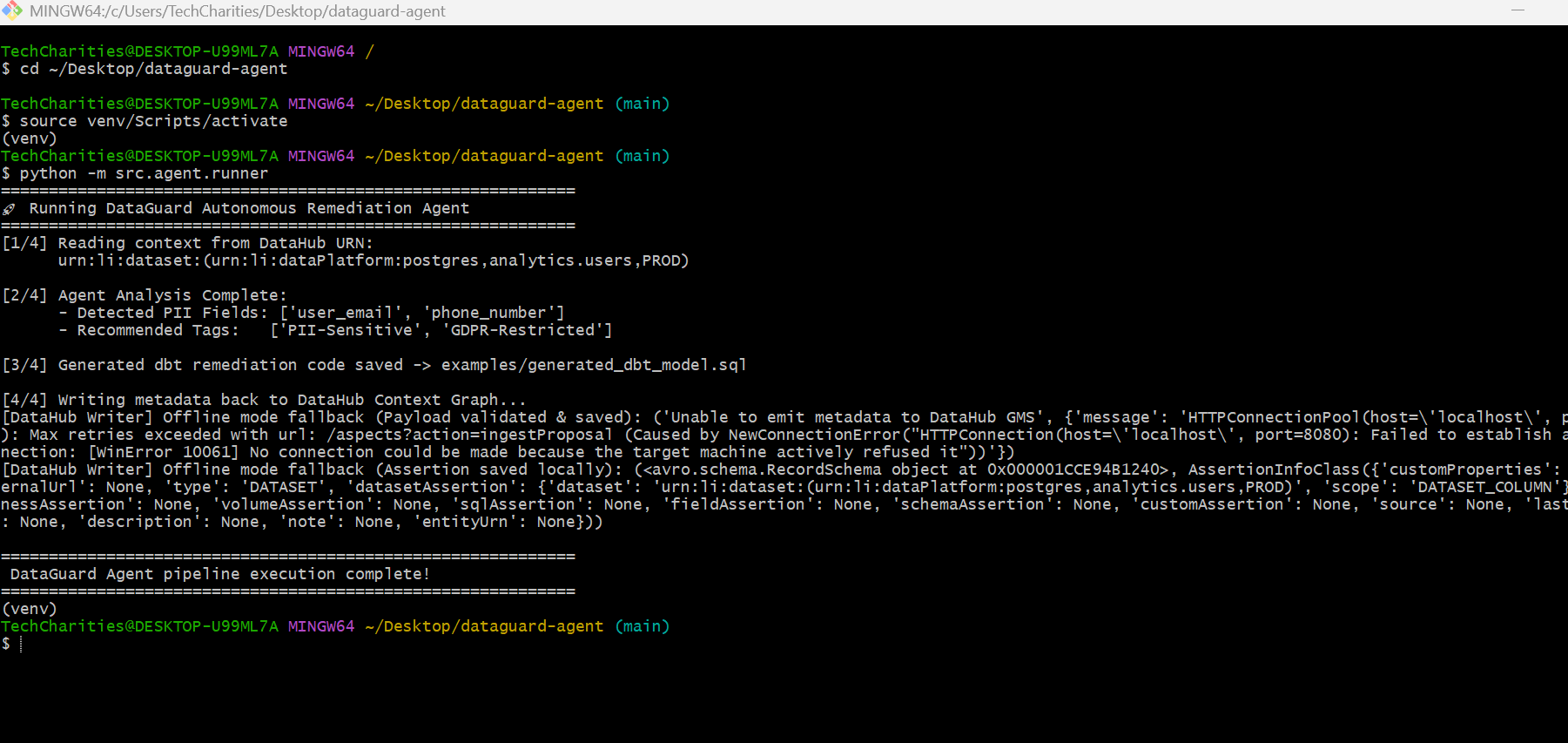This screenshot has width=1568, height=743.
Task: Click the 'AssertionInfoClass' text
Action: pyautogui.click(x=1274, y=469)
